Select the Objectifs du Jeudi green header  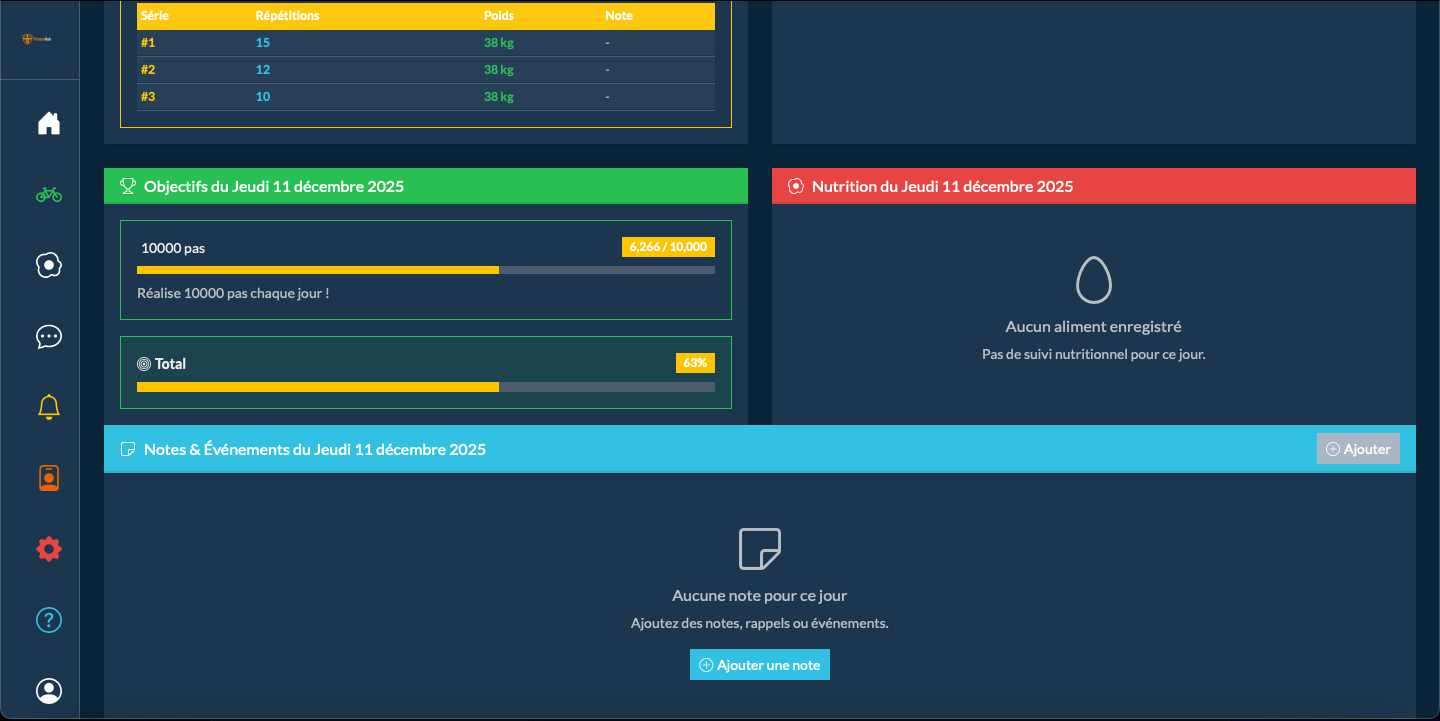click(426, 186)
